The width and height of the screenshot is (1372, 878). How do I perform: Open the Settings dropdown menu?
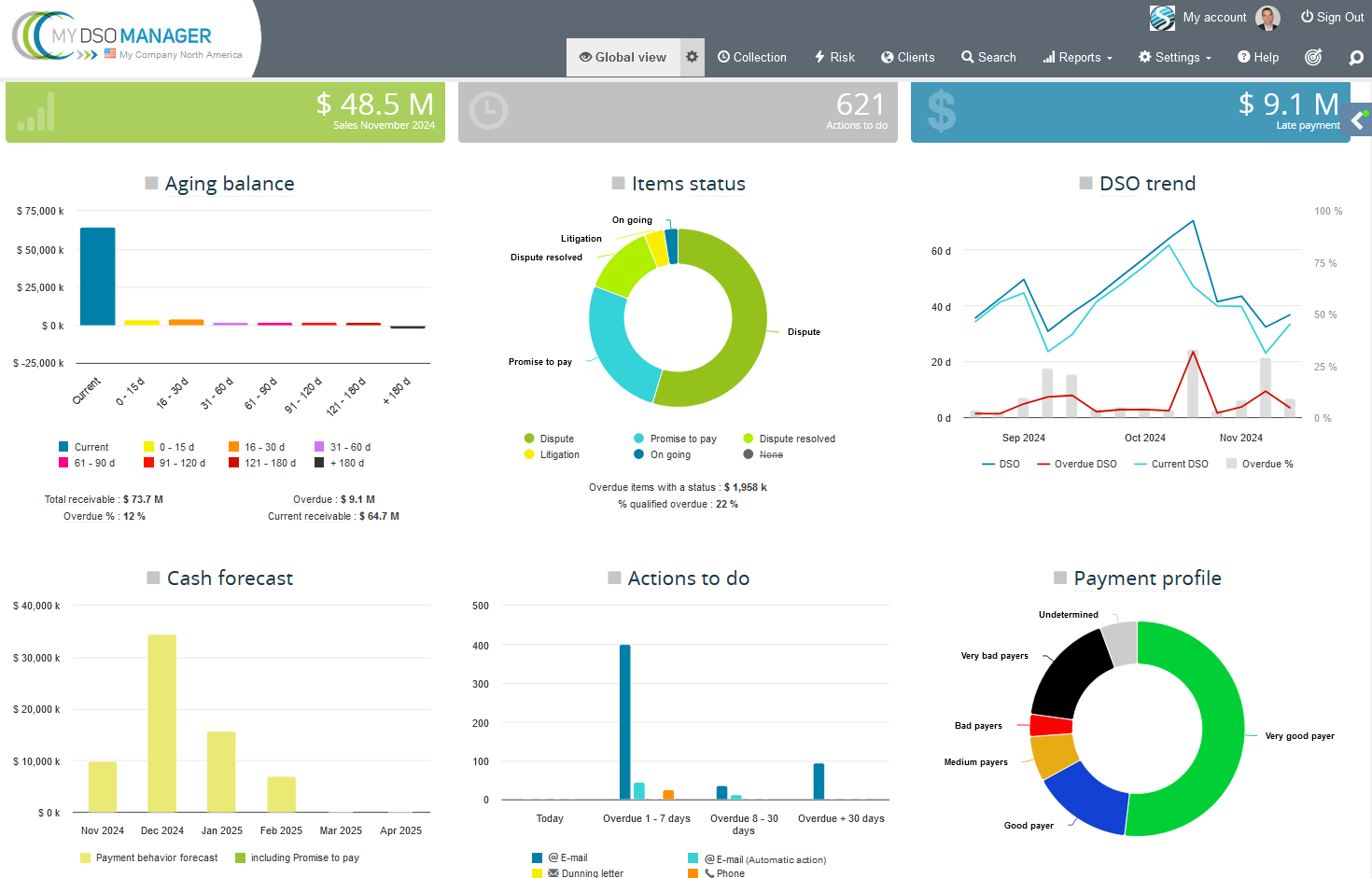click(x=1175, y=57)
